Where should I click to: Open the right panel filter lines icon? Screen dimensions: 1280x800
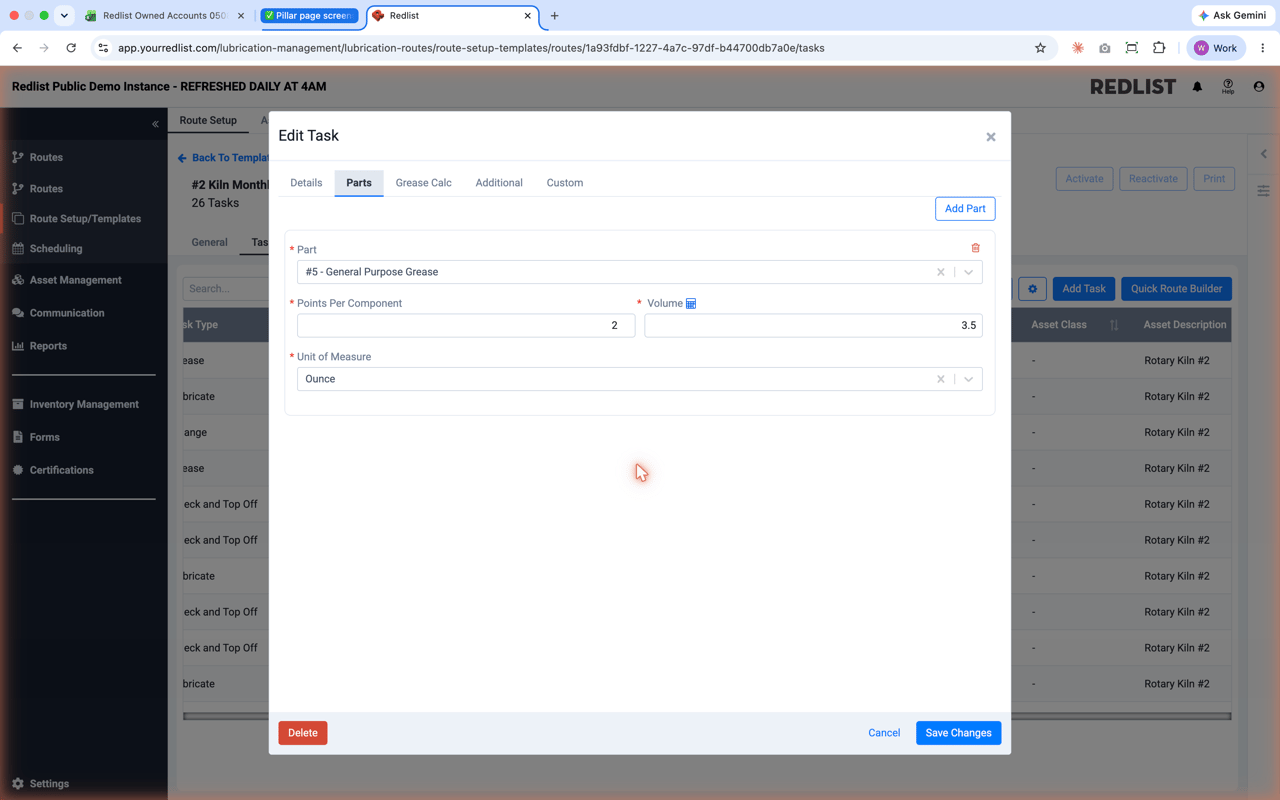click(x=1264, y=191)
